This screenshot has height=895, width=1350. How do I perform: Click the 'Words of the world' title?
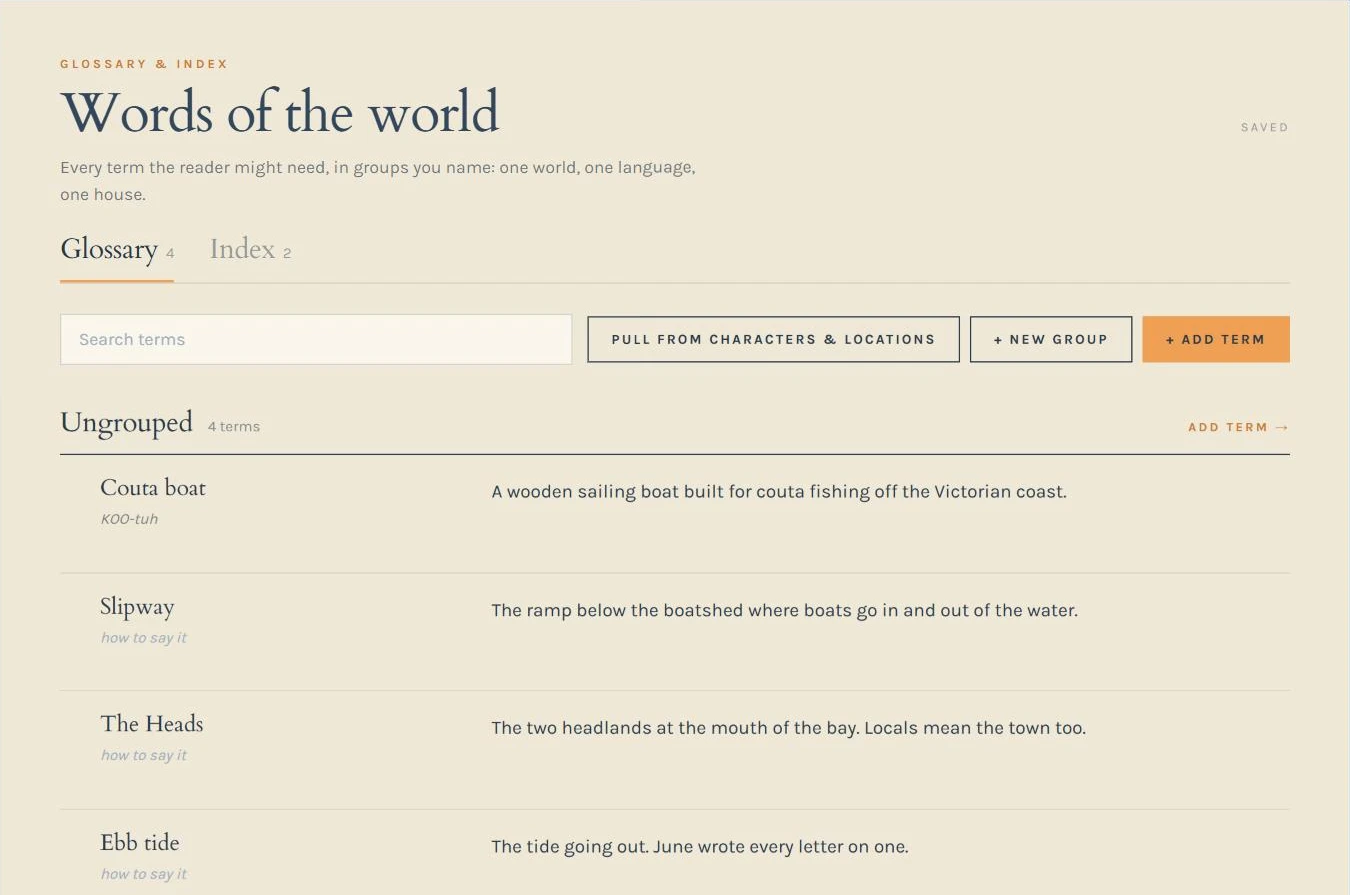pyautogui.click(x=280, y=112)
